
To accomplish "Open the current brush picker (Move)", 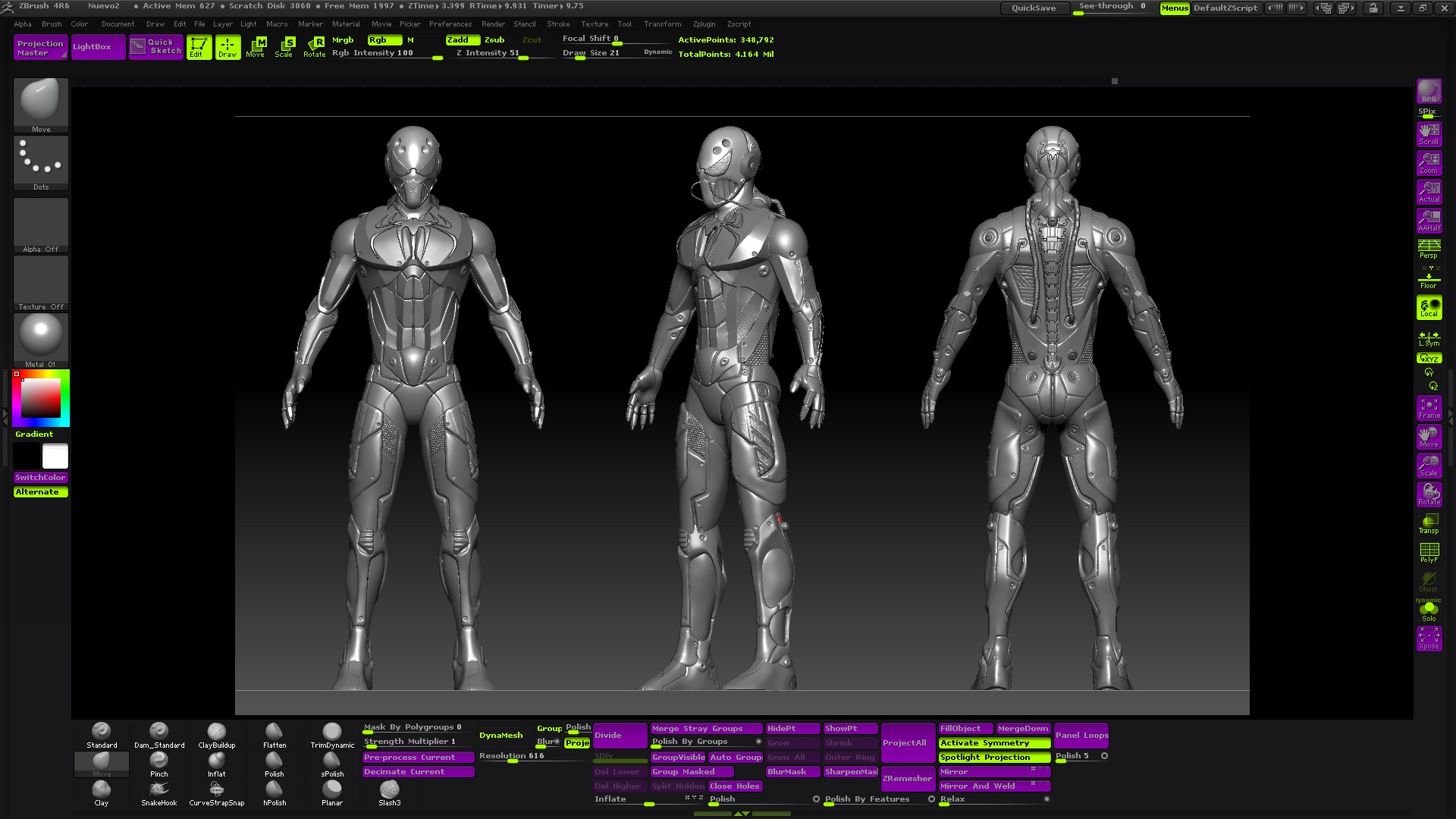I will pyautogui.click(x=41, y=105).
